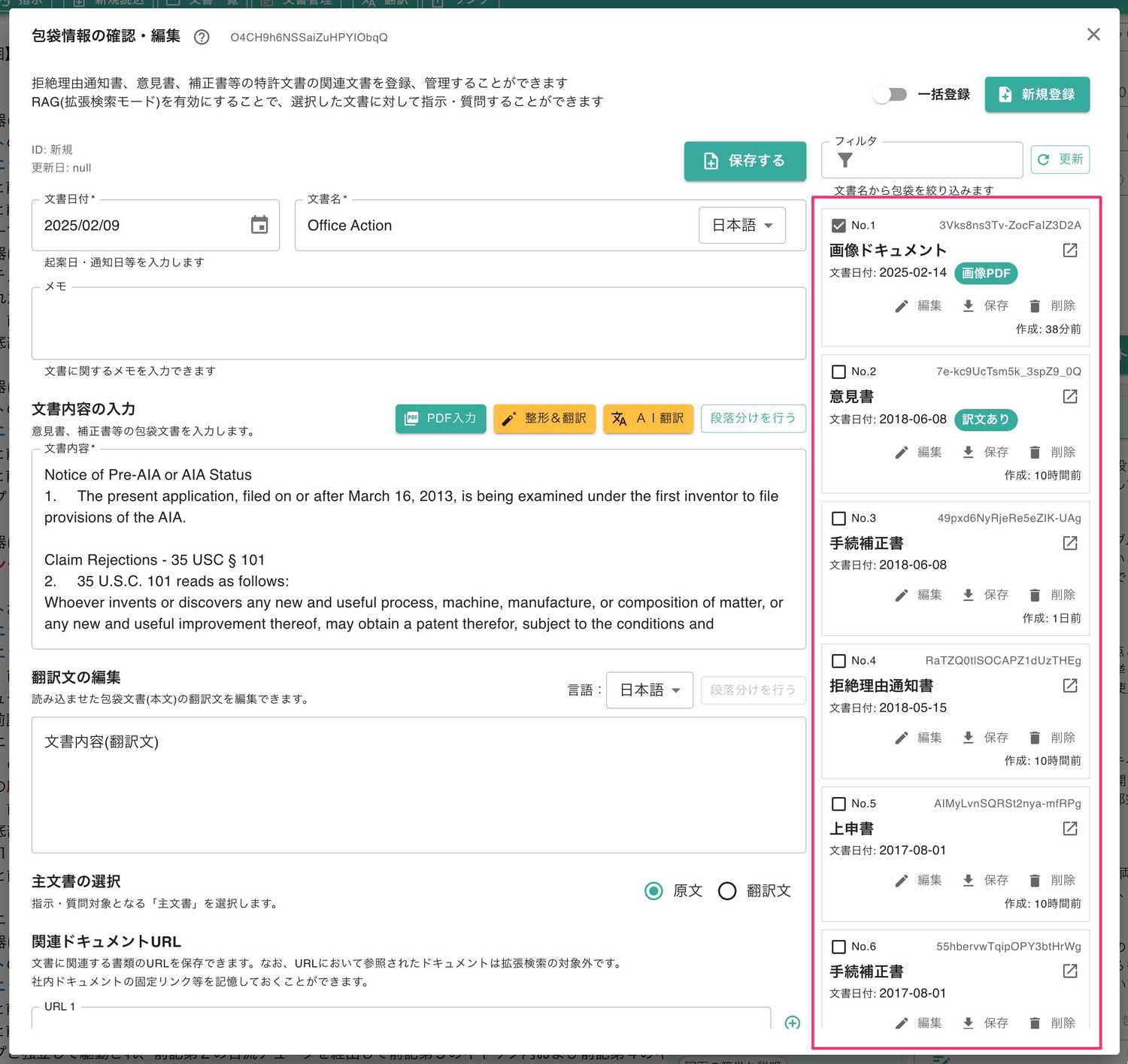Click the add URL plus icon
The width and height of the screenshot is (1128, 1064).
tap(793, 1023)
